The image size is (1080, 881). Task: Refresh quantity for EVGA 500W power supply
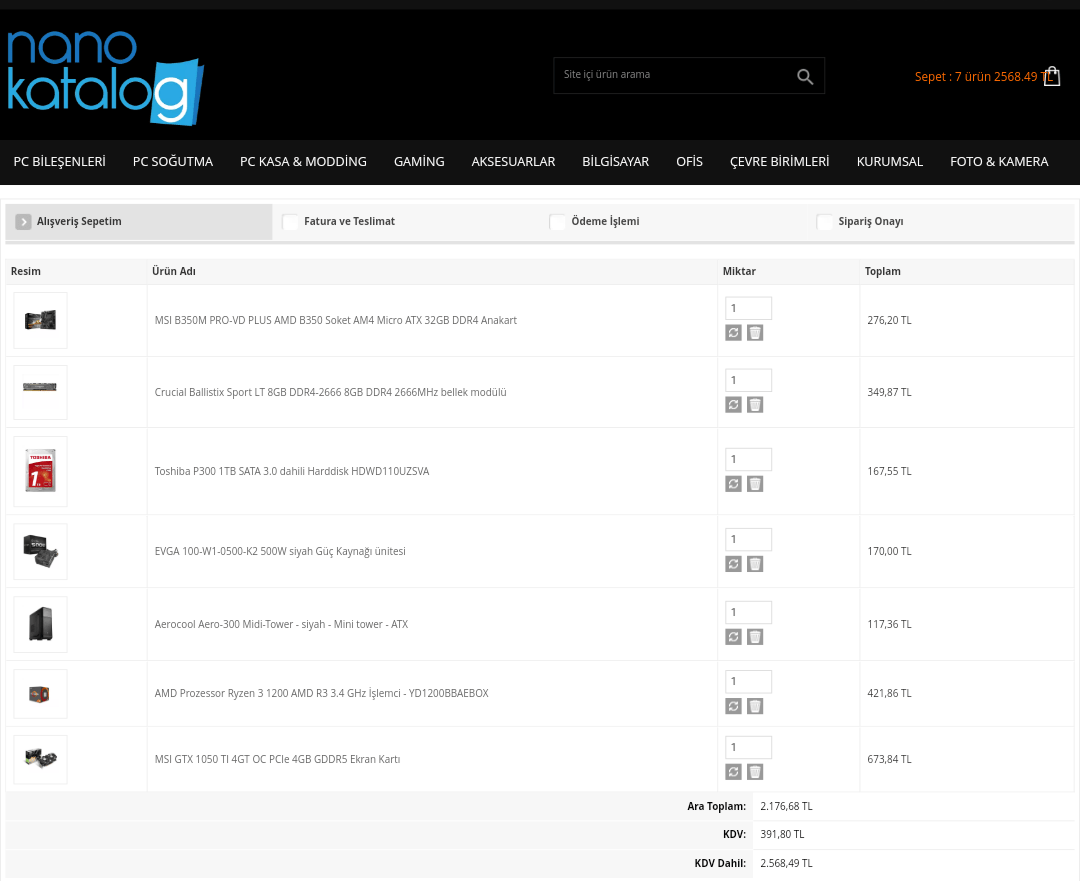pyautogui.click(x=734, y=563)
